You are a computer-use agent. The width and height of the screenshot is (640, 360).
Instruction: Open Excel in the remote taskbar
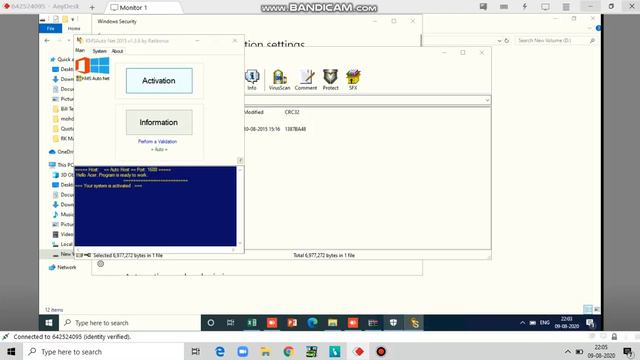click(252, 323)
